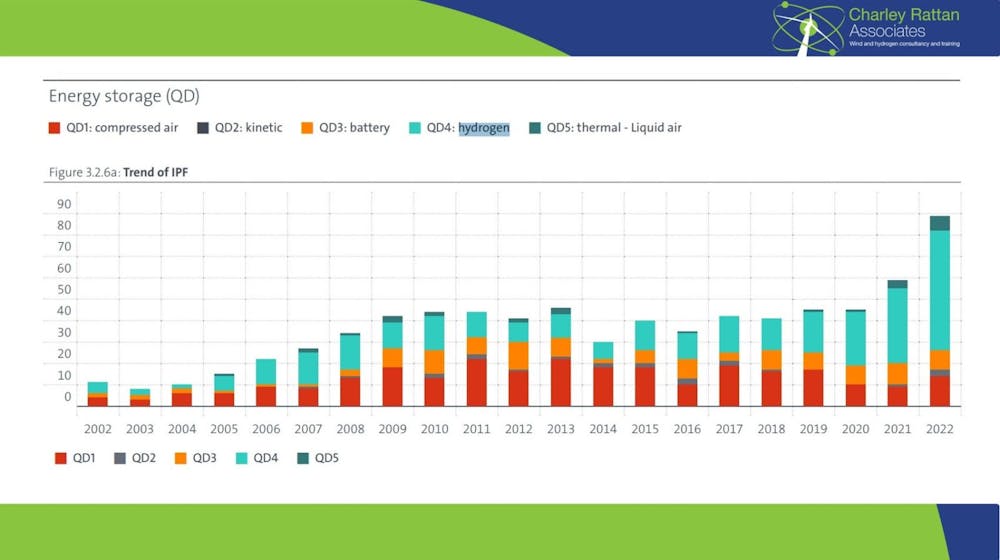Click the 2011 x-axis label
The height and width of the screenshot is (560, 1000).
coord(476,429)
